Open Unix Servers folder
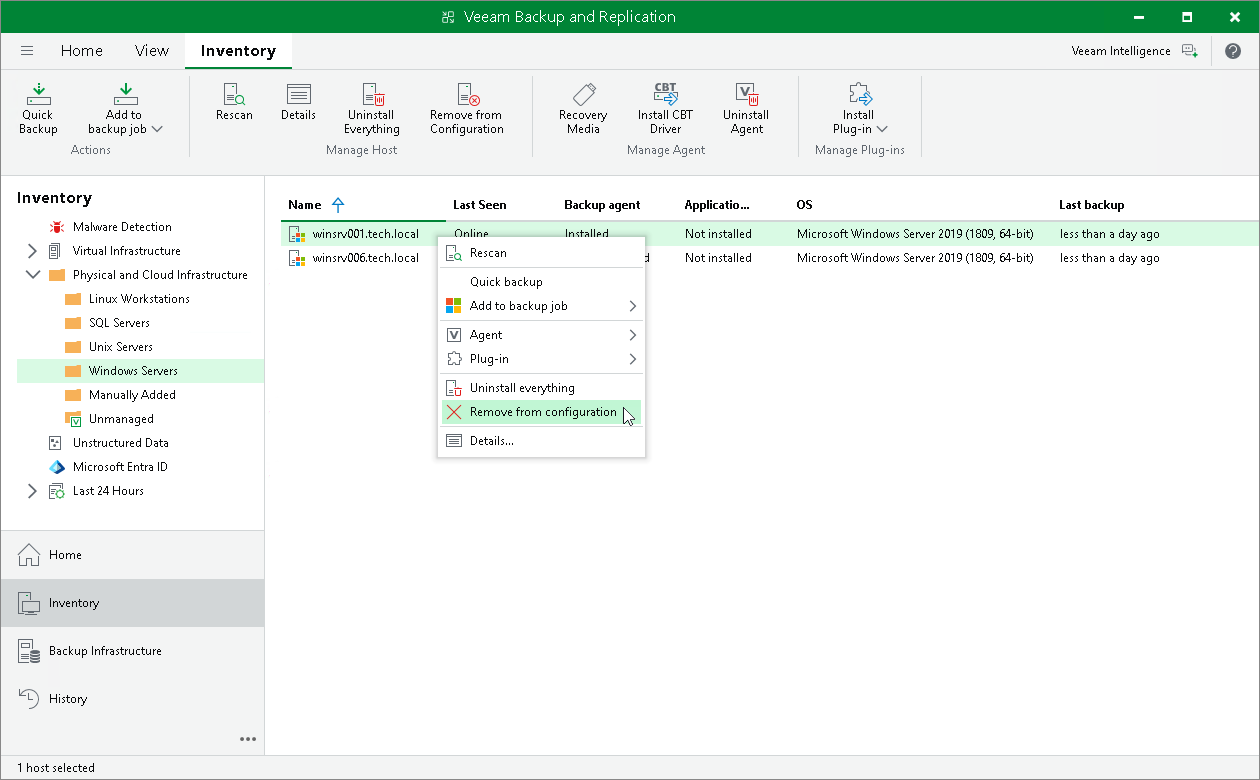The image size is (1260, 780). [121, 347]
